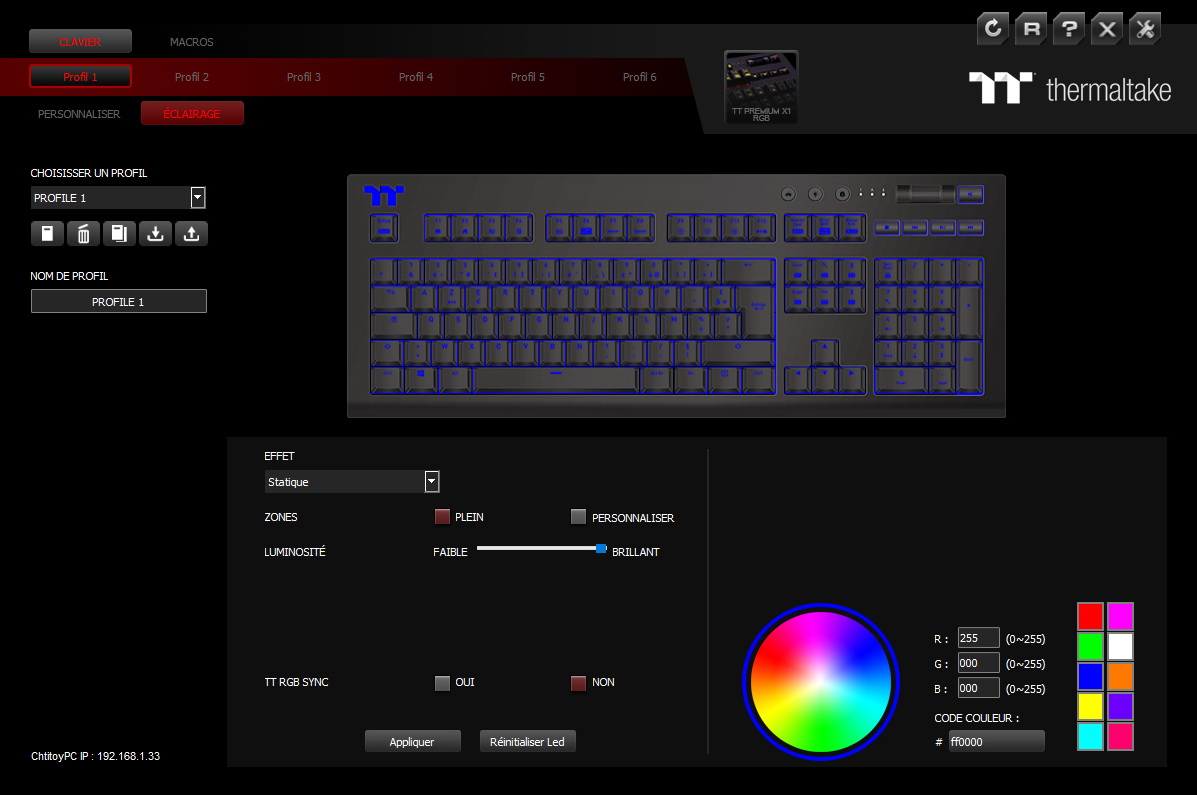This screenshot has height=795, width=1197.
Task: Create a new profile
Action: 47,233
